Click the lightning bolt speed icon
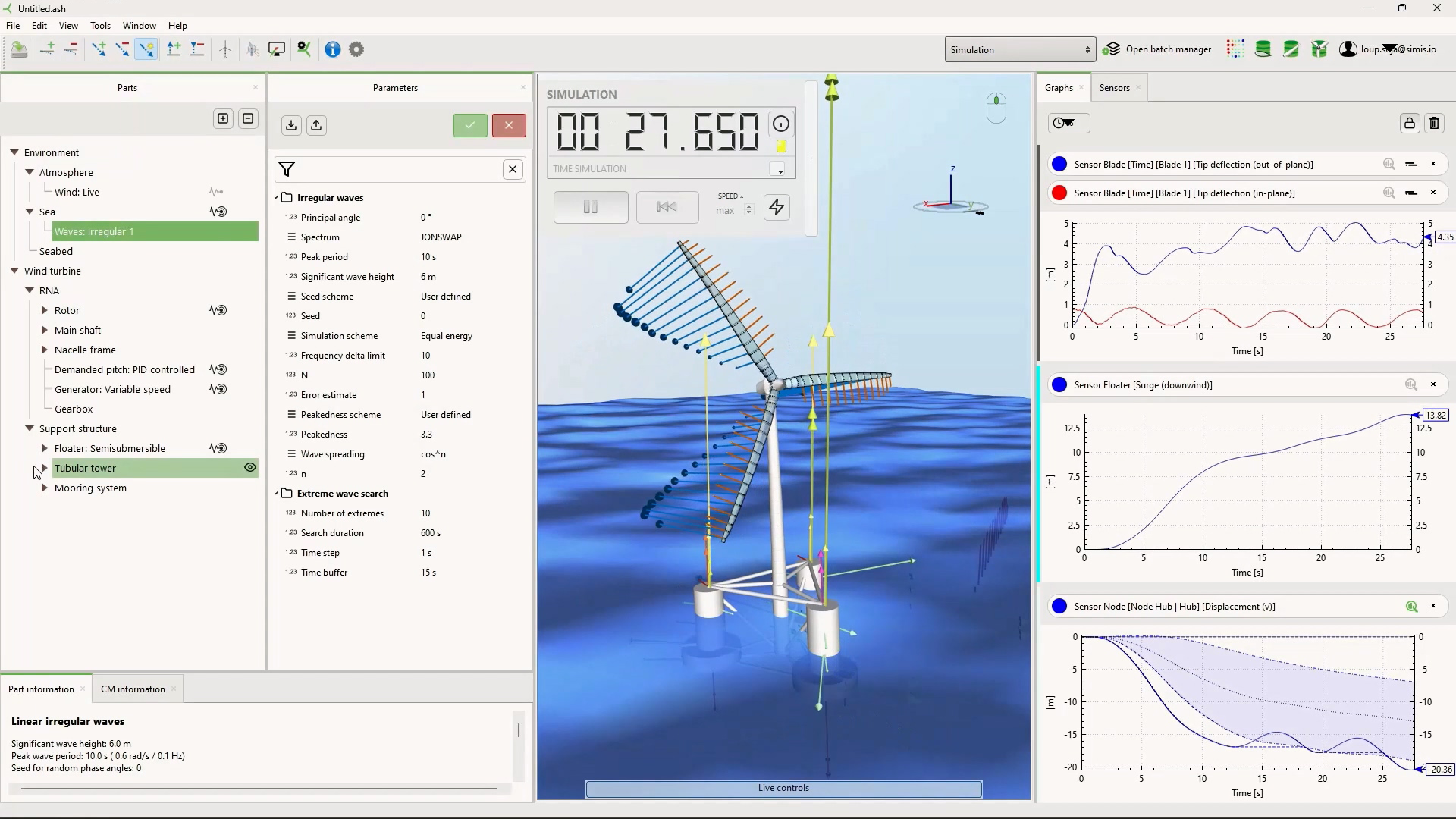 [x=777, y=207]
